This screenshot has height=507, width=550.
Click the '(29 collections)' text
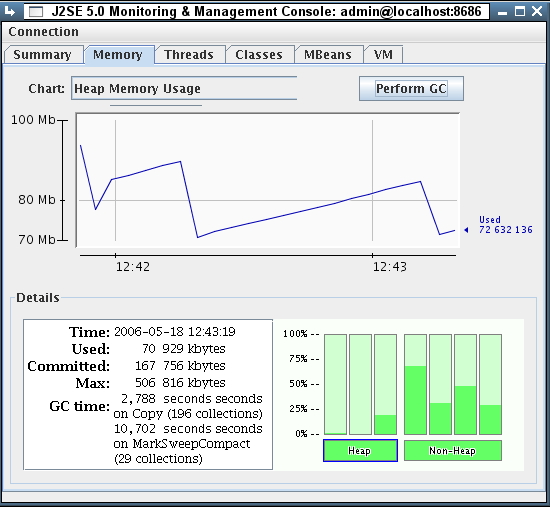[x=158, y=459]
